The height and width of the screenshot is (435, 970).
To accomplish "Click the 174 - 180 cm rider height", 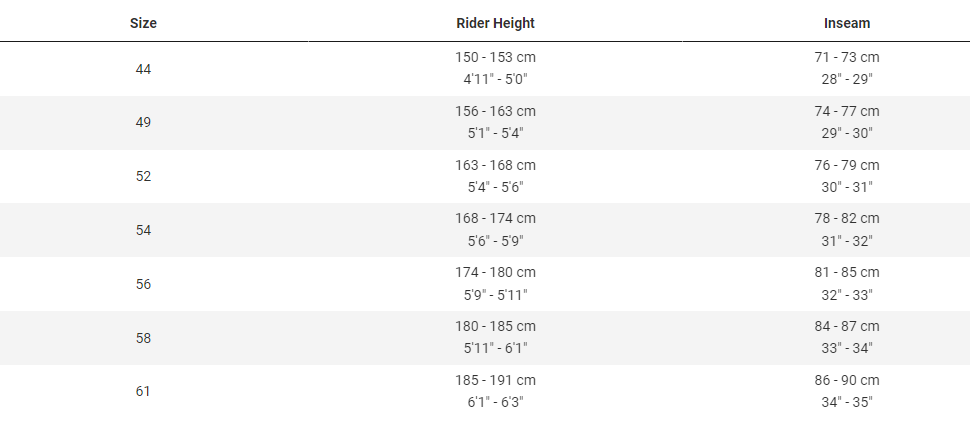I will coord(495,272).
